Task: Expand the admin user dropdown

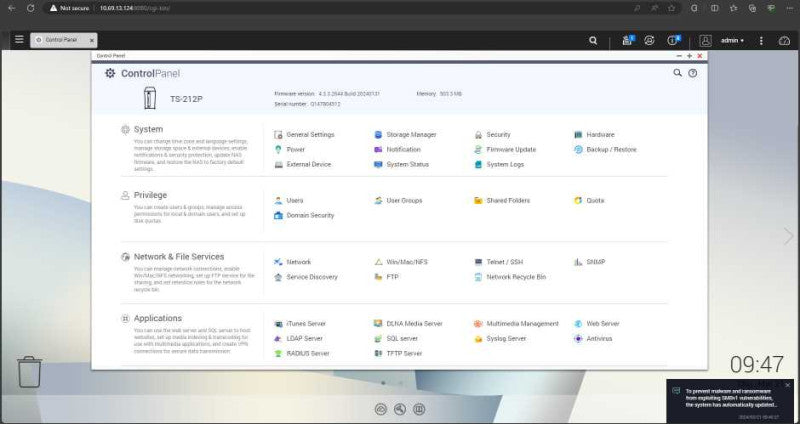Action: 732,40
